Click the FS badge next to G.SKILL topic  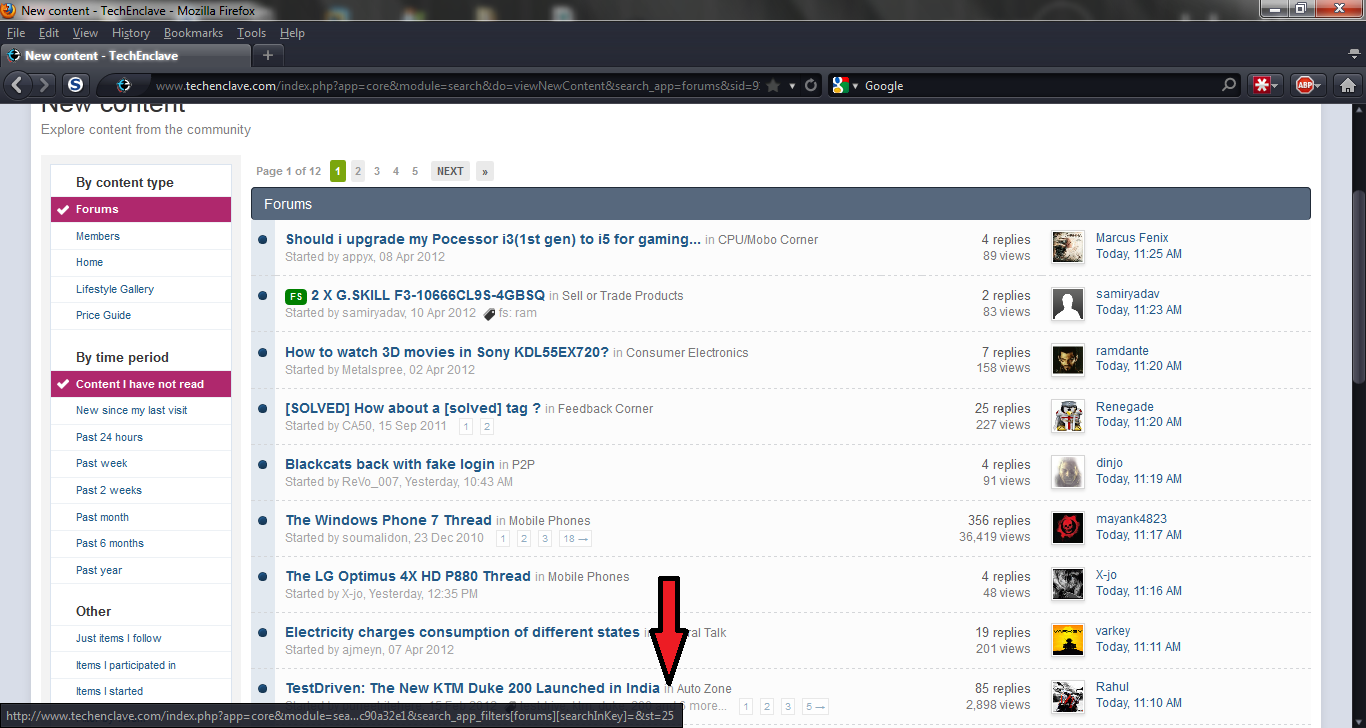tap(296, 296)
